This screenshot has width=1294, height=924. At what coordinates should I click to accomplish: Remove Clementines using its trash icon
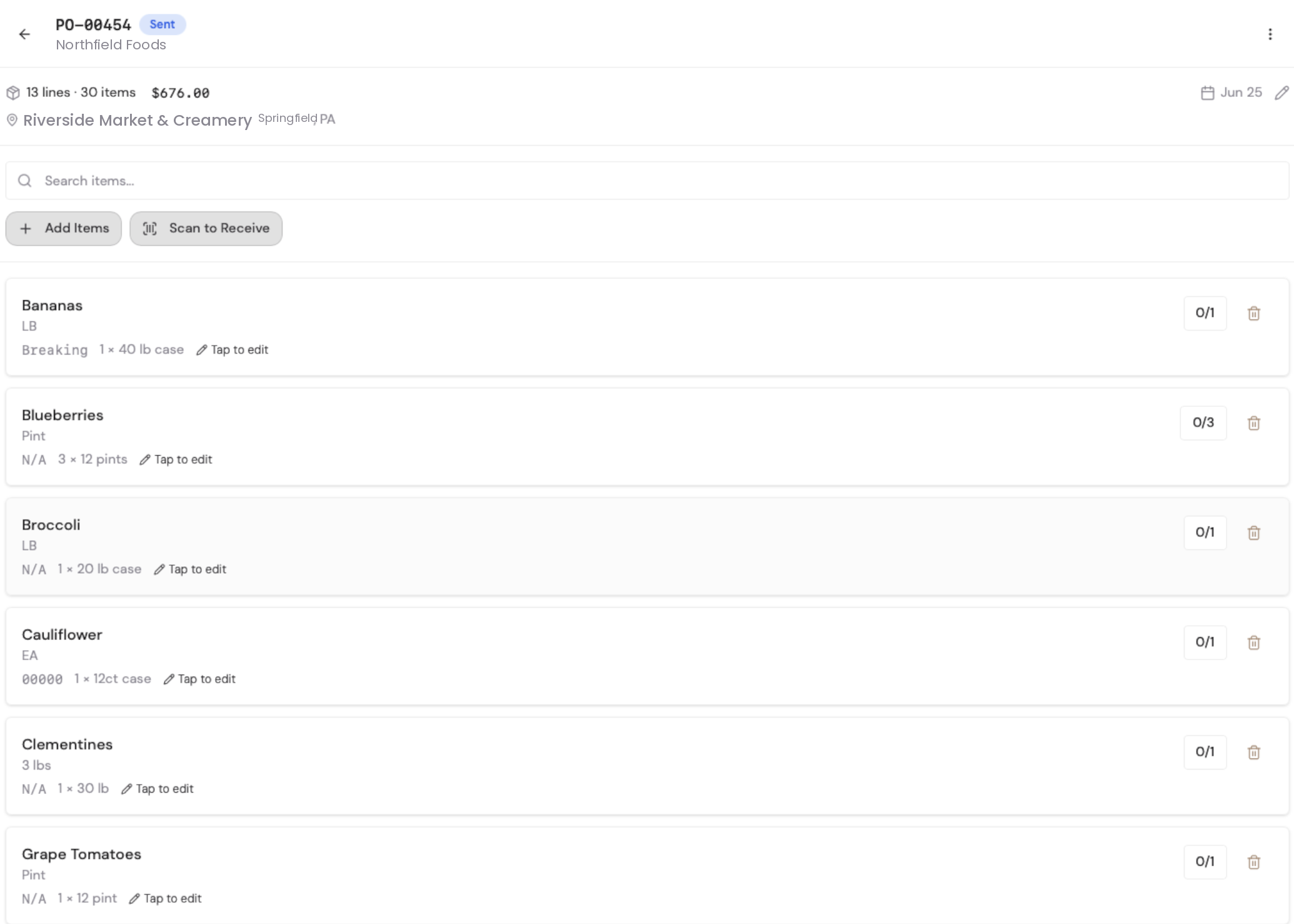1253,752
